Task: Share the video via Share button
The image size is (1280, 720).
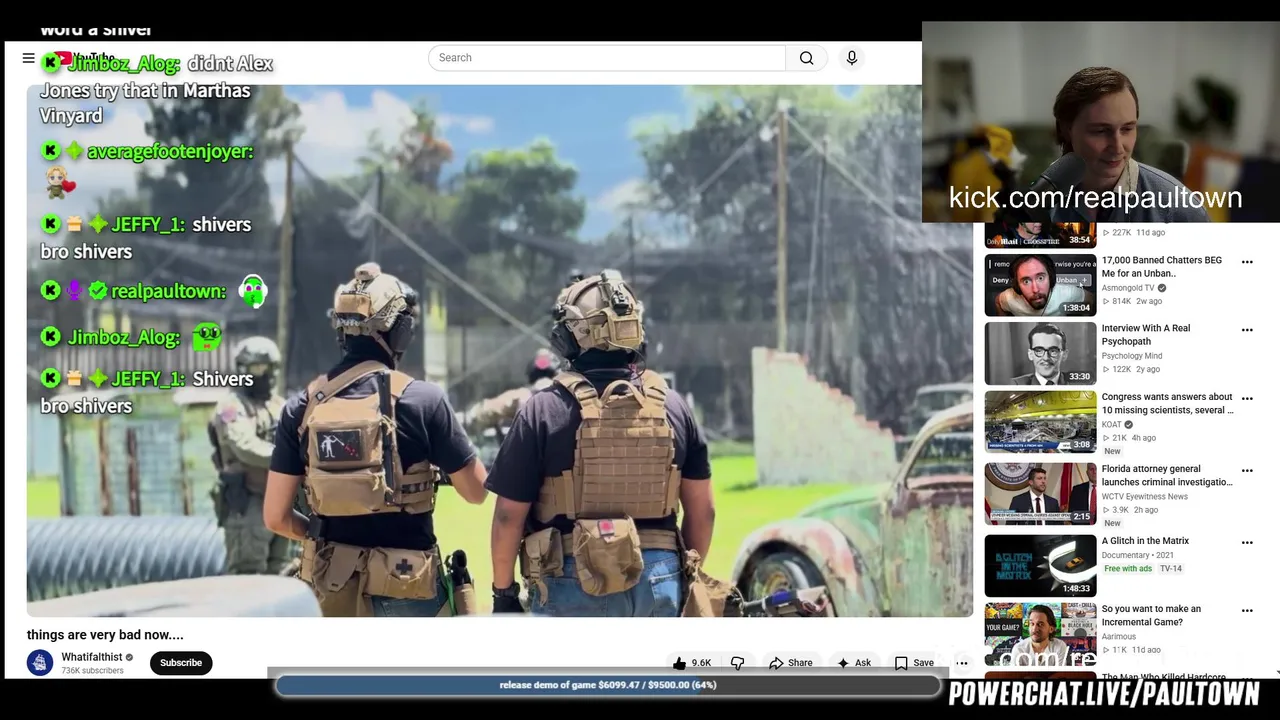Action: coord(791,663)
